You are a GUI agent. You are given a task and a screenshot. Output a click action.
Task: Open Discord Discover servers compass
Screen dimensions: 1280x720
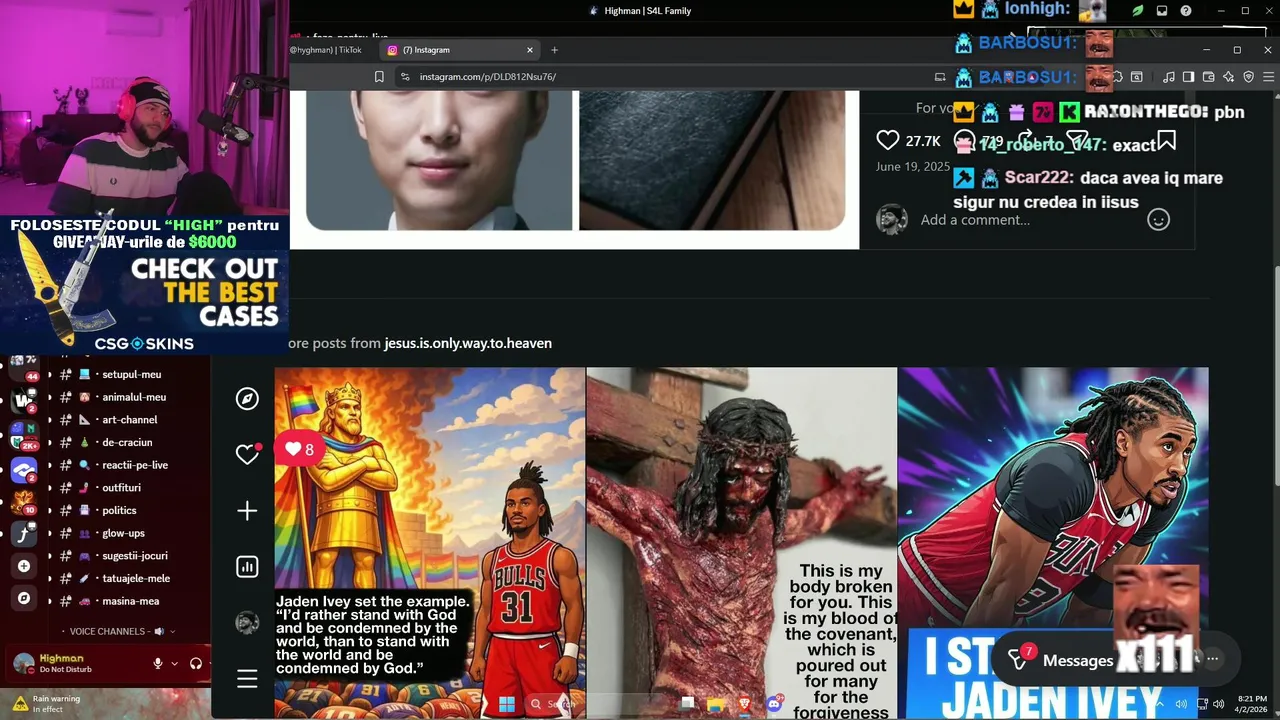click(24, 598)
